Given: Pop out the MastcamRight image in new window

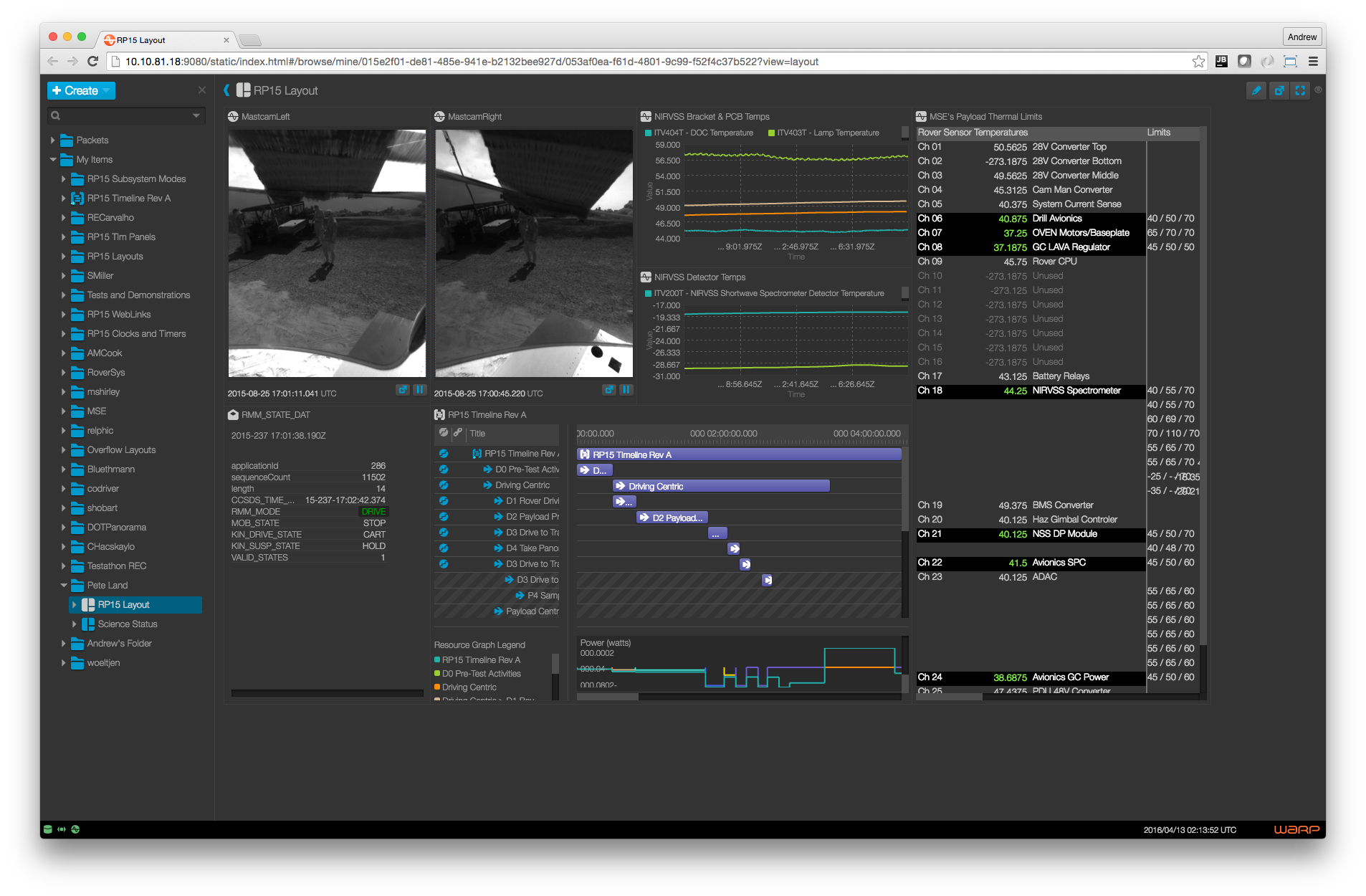Looking at the screenshot, I should point(608,390).
